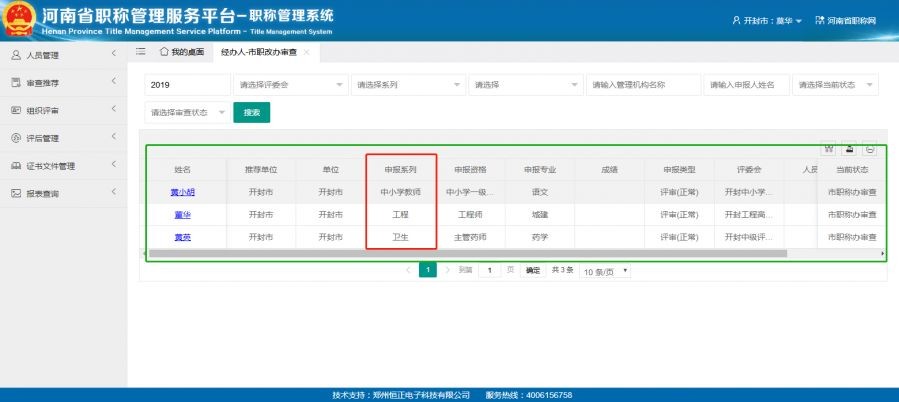The width and height of the screenshot is (899, 402).
Task: Expand the chevron on the 评后管理 row
Action: pos(114,136)
